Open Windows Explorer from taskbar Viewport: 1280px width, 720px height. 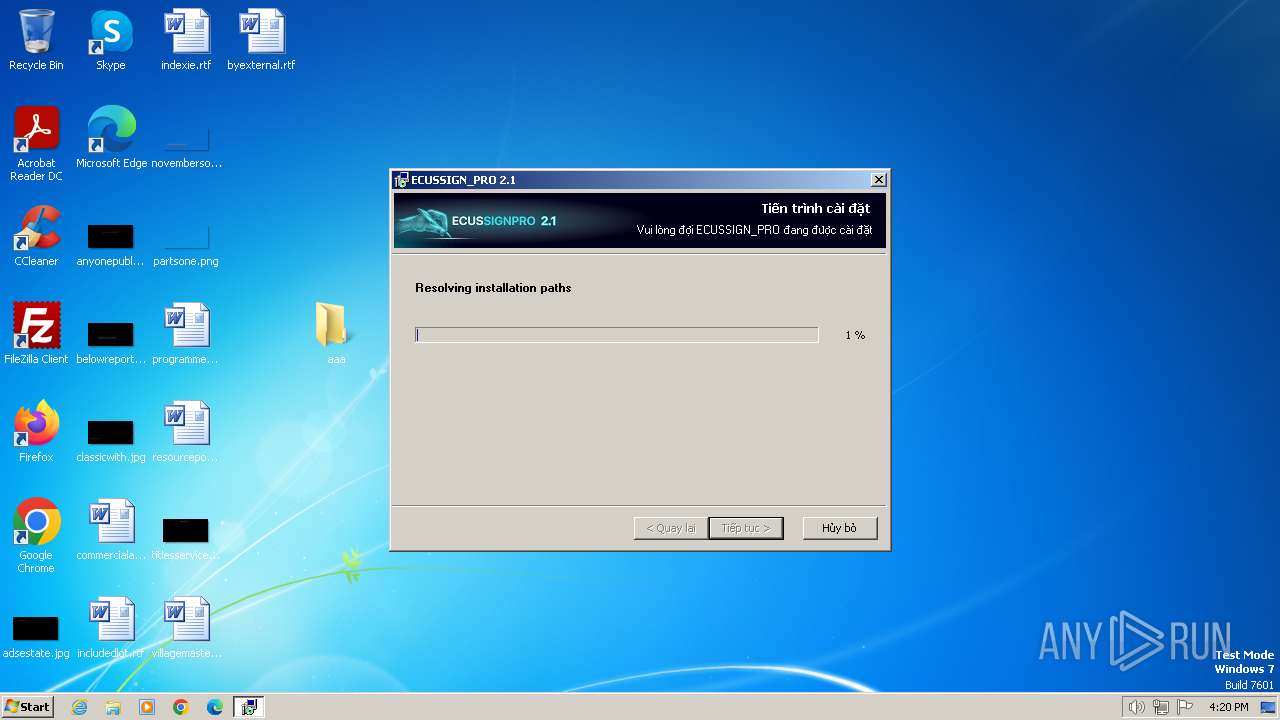tap(113, 707)
